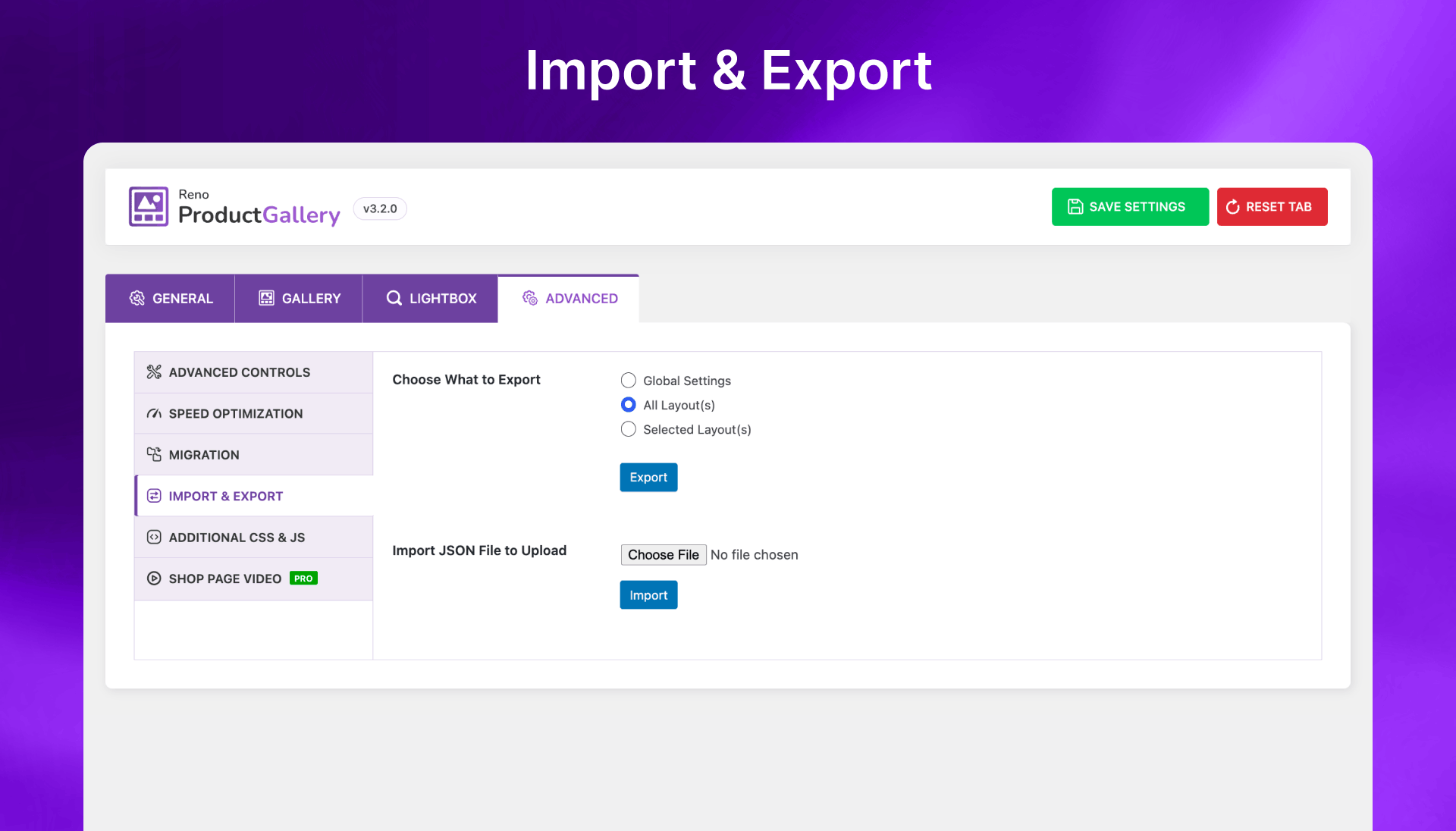Click the 'No file chosen' text
This screenshot has height=831, width=1456.
tap(755, 555)
